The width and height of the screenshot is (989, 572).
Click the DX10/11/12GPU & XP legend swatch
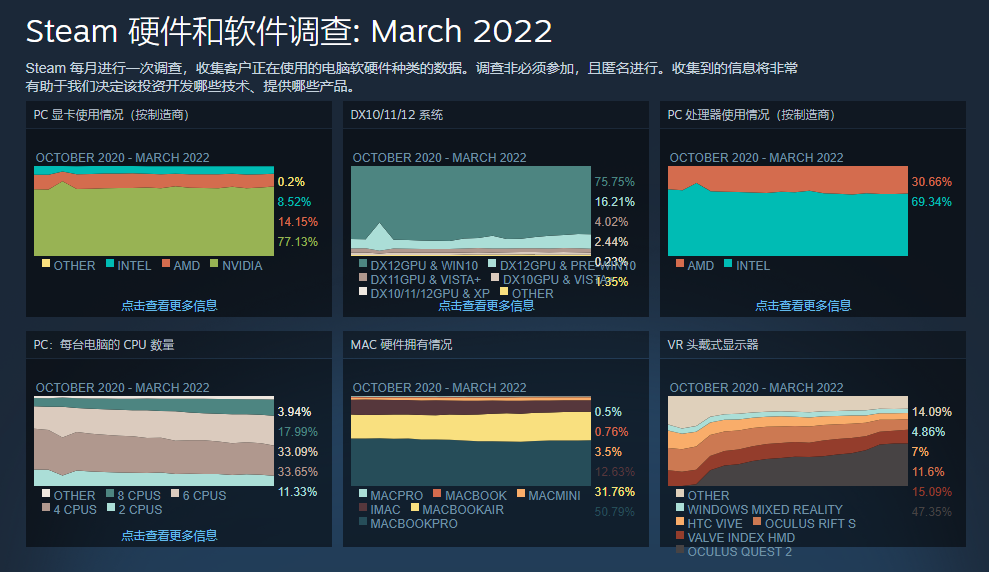(363, 291)
